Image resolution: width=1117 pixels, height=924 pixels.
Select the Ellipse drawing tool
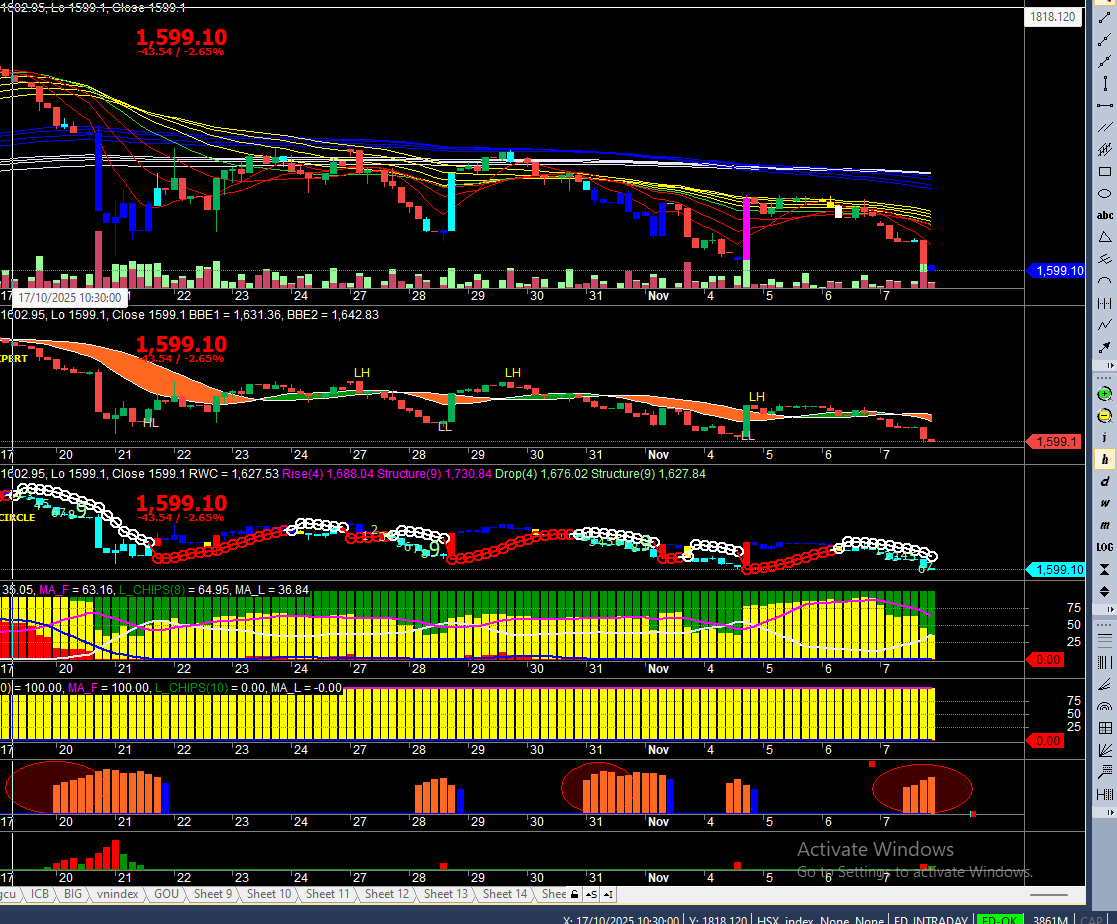click(1105, 193)
